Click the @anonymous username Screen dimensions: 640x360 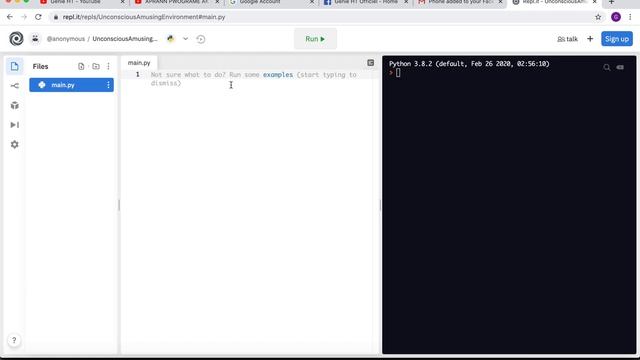pos(66,39)
